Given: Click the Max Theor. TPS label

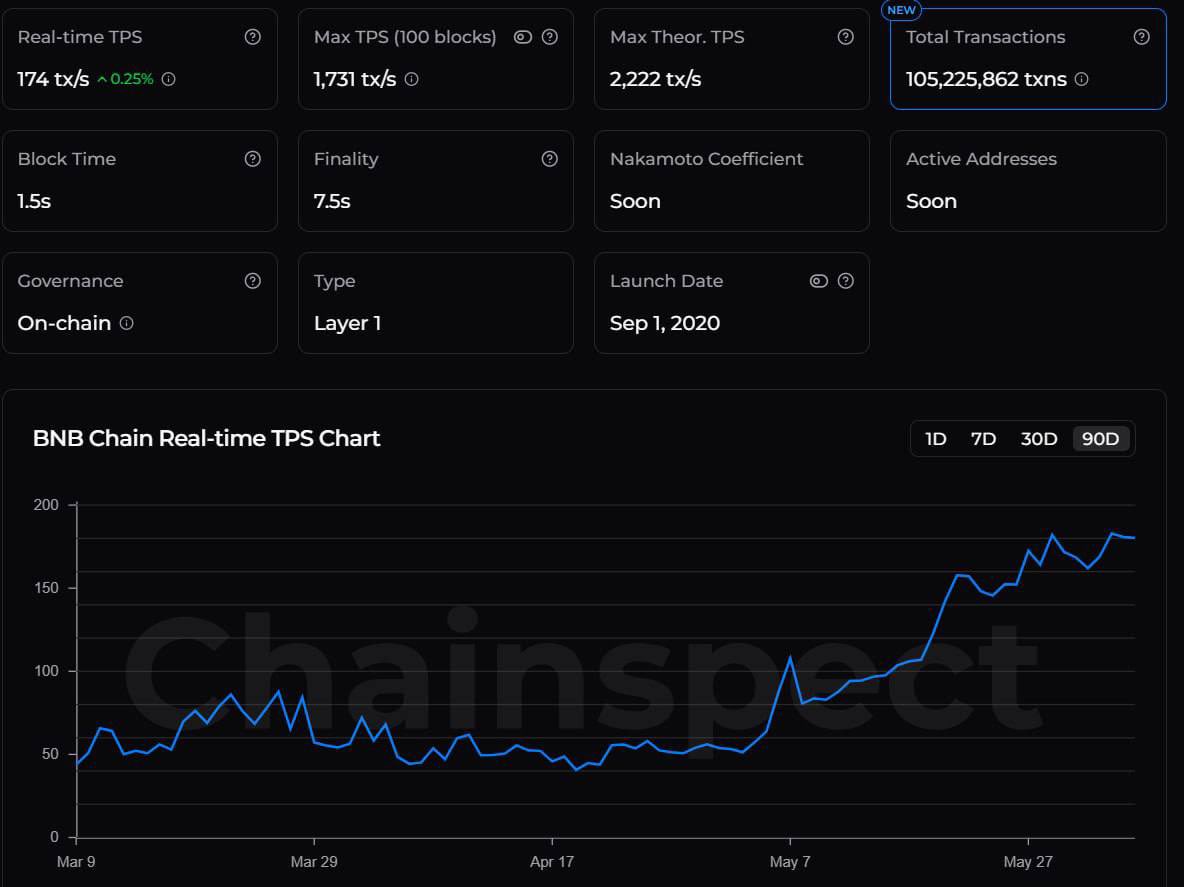Looking at the screenshot, I should click(677, 37).
